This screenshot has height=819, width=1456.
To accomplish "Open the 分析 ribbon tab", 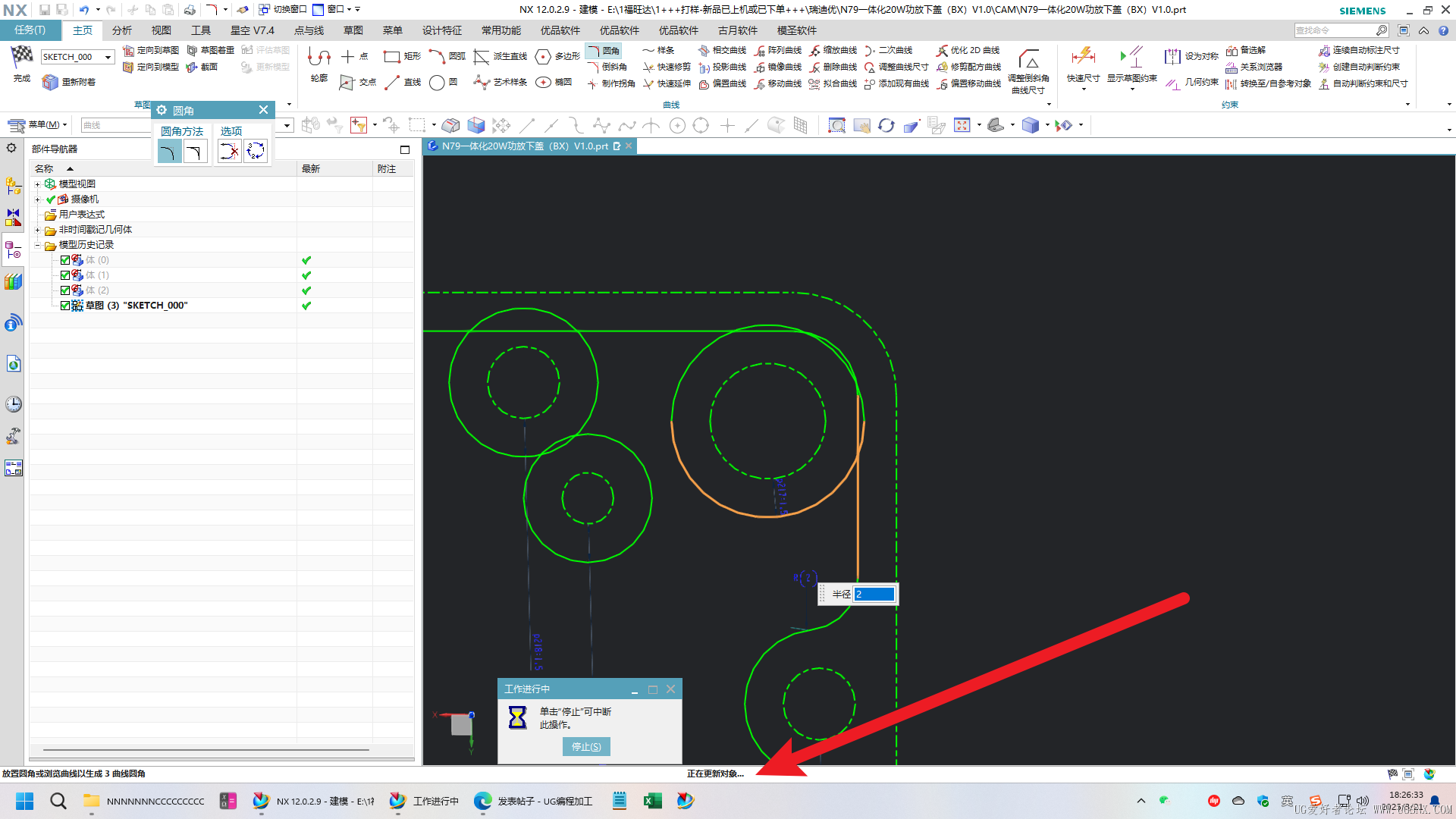I will point(121,30).
